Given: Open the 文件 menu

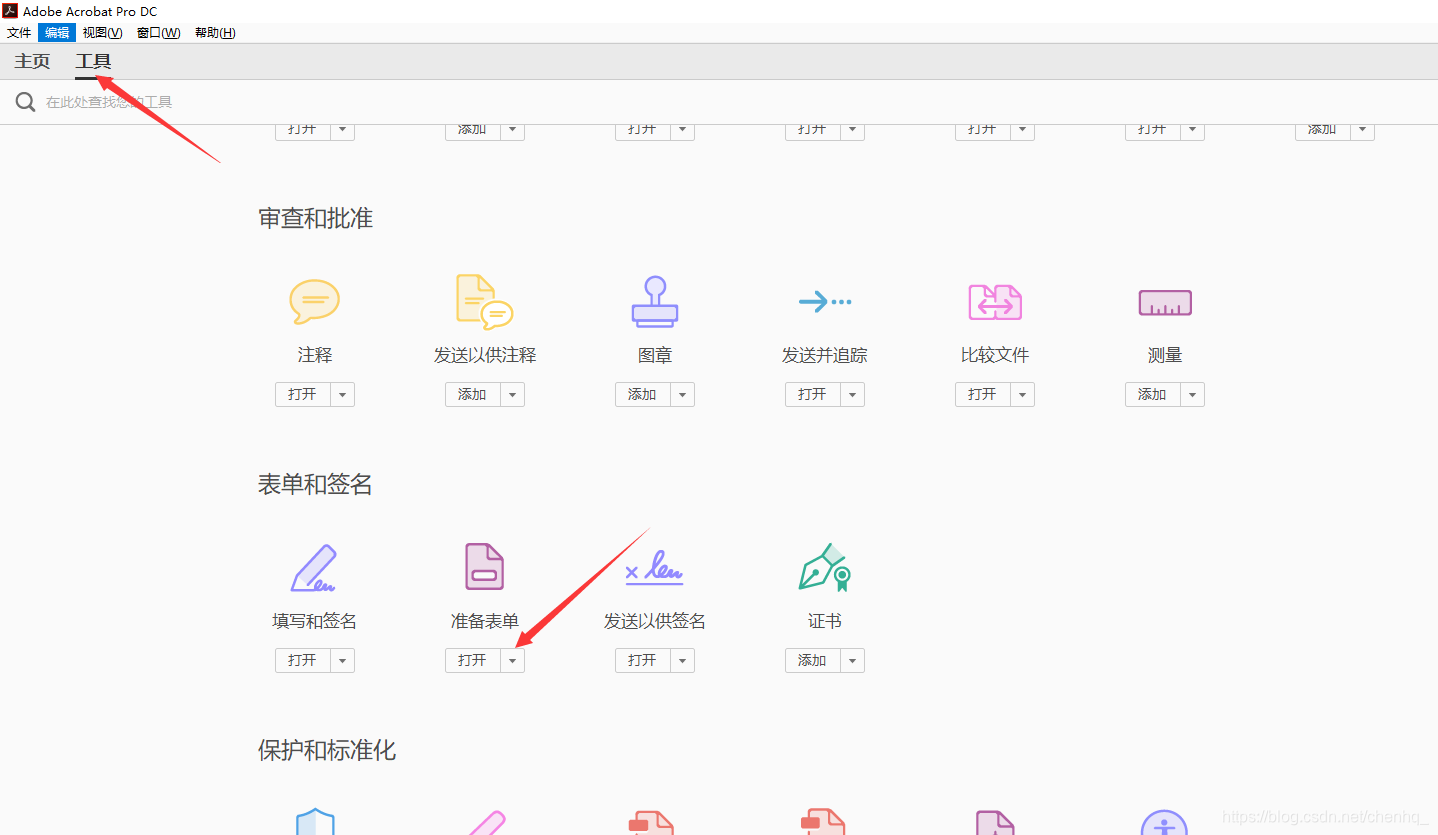Looking at the screenshot, I should pos(19,33).
